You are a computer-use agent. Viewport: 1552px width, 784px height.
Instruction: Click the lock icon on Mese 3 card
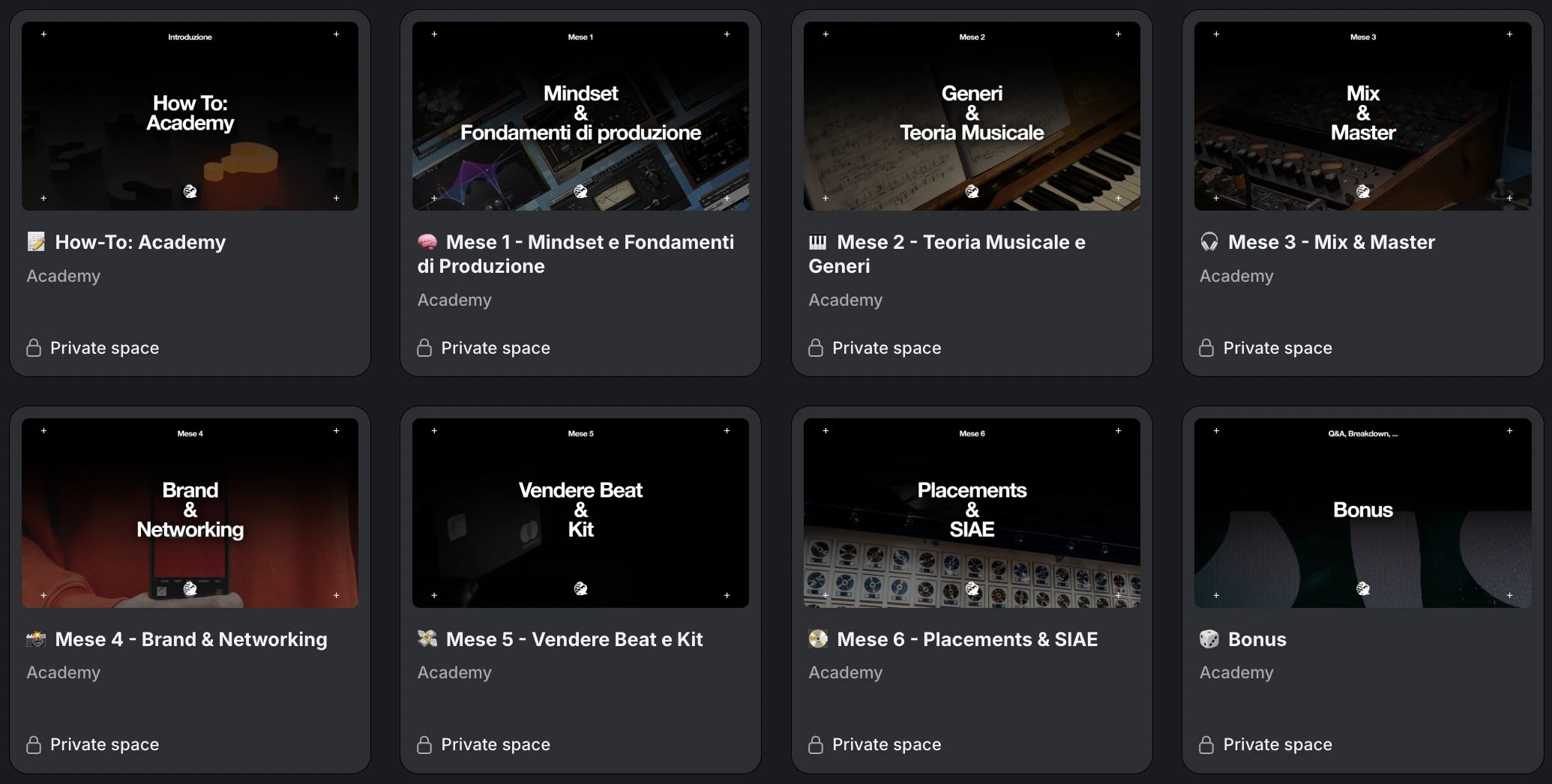coord(1206,348)
